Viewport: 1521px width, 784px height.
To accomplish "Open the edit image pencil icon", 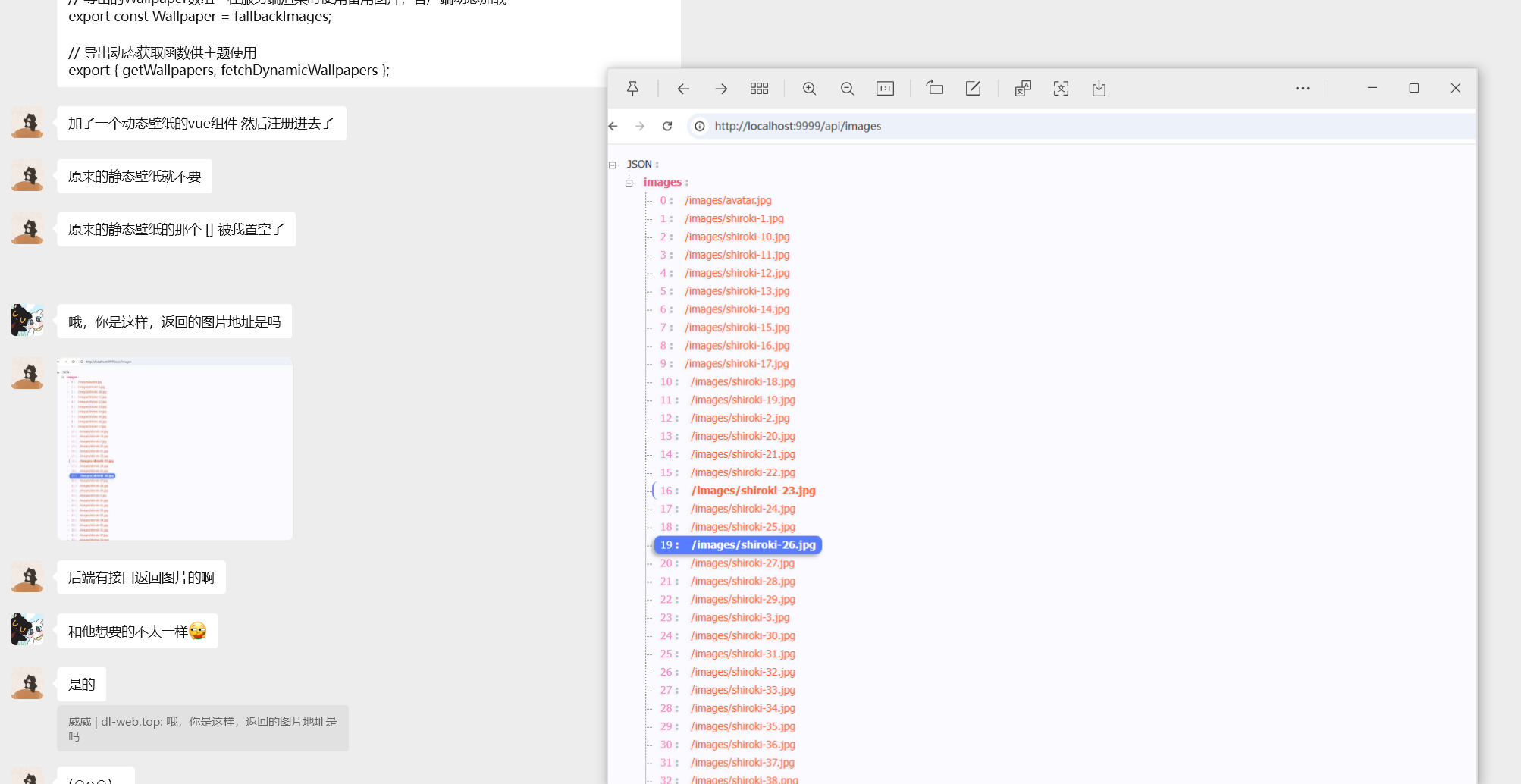I will point(973,89).
